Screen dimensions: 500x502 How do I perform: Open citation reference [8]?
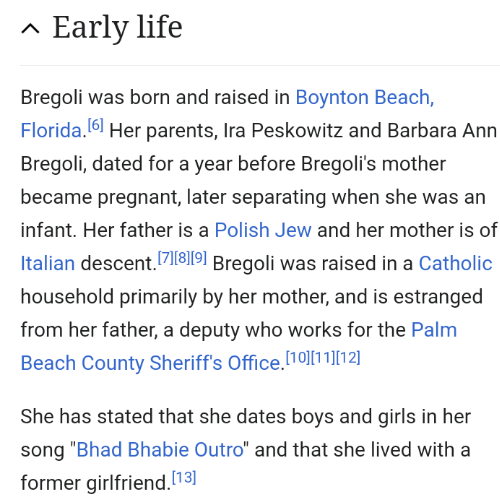pyautogui.click(x=182, y=258)
